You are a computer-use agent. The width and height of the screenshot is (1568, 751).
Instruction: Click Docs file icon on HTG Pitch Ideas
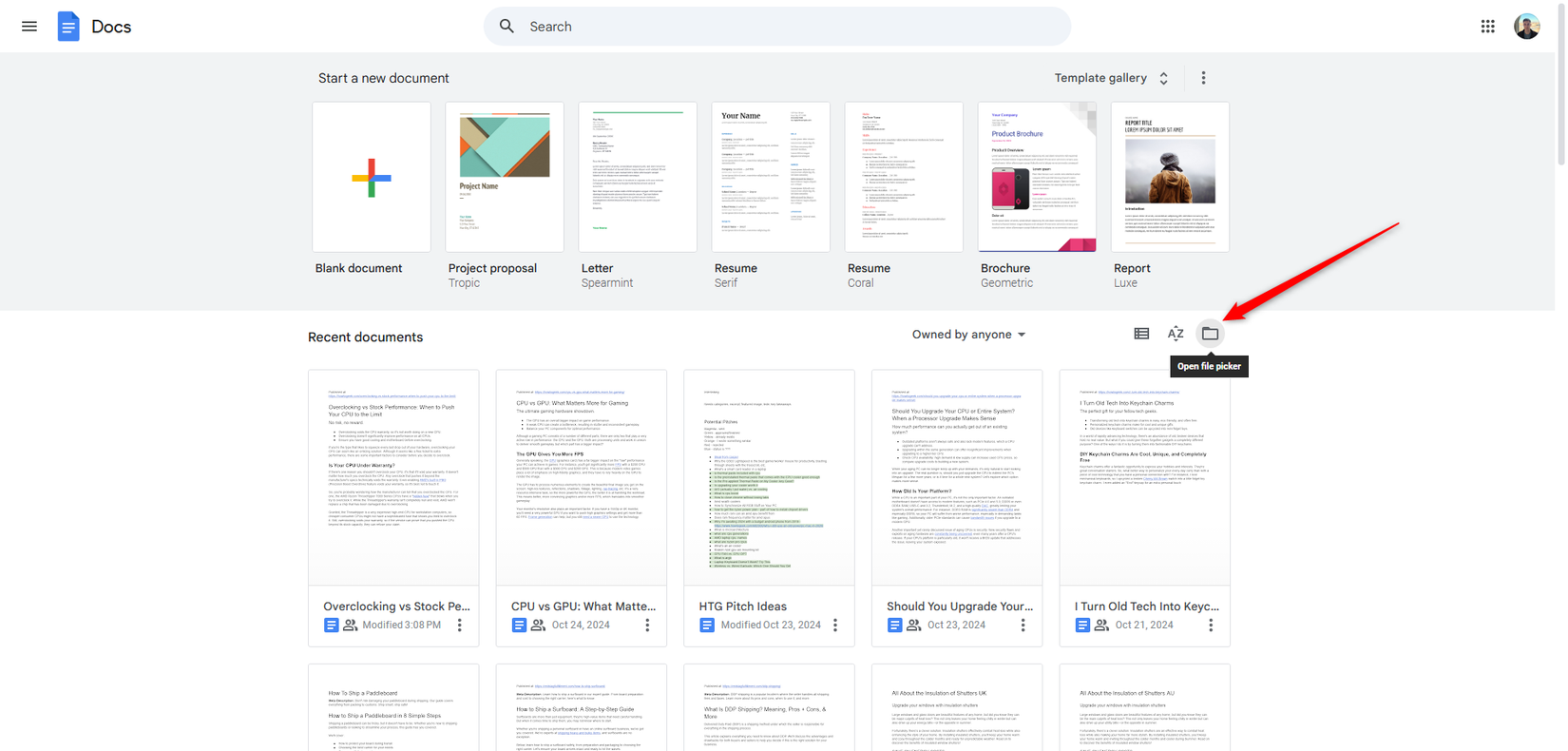click(707, 626)
